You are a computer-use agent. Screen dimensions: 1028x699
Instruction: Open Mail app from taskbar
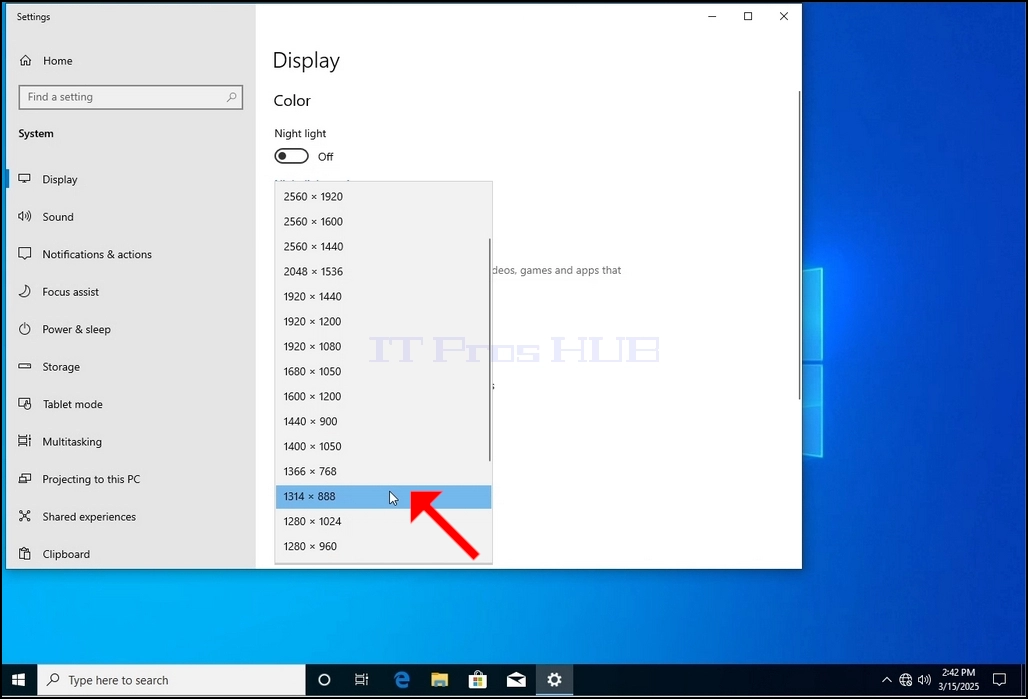pyautogui.click(x=516, y=680)
